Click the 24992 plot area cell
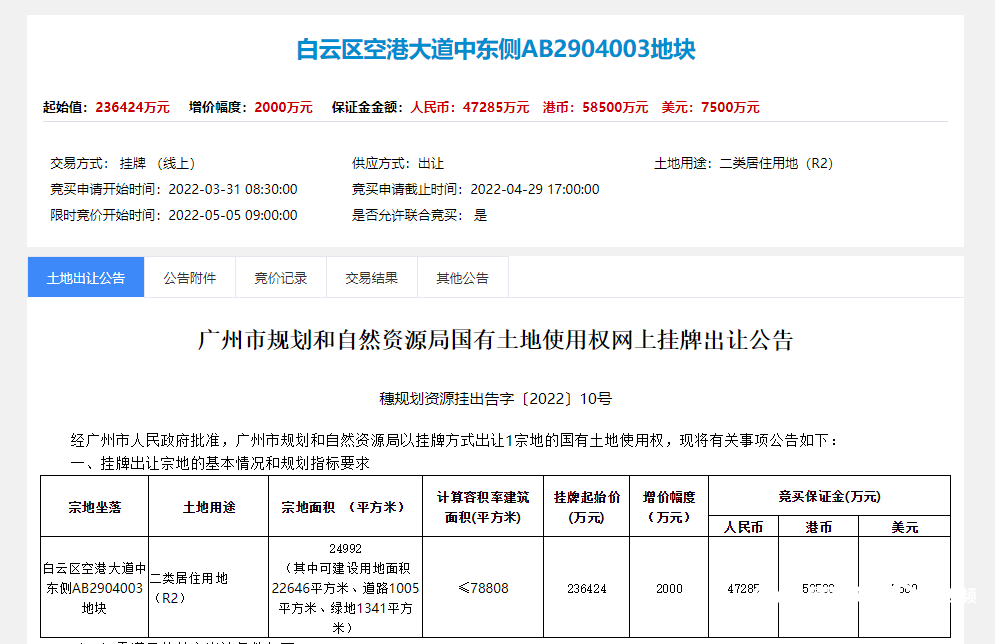The image size is (995, 644). coord(345,588)
